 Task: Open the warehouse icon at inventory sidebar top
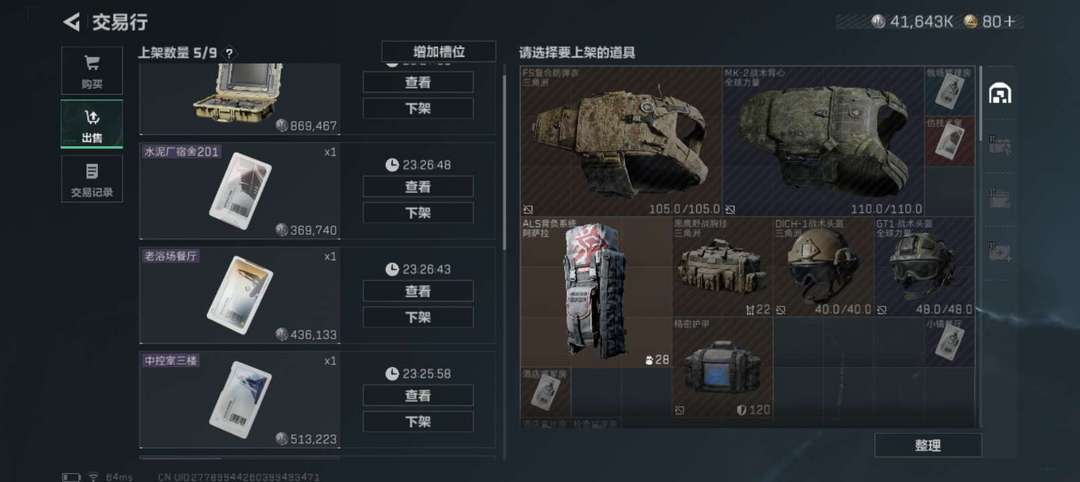[x=999, y=93]
